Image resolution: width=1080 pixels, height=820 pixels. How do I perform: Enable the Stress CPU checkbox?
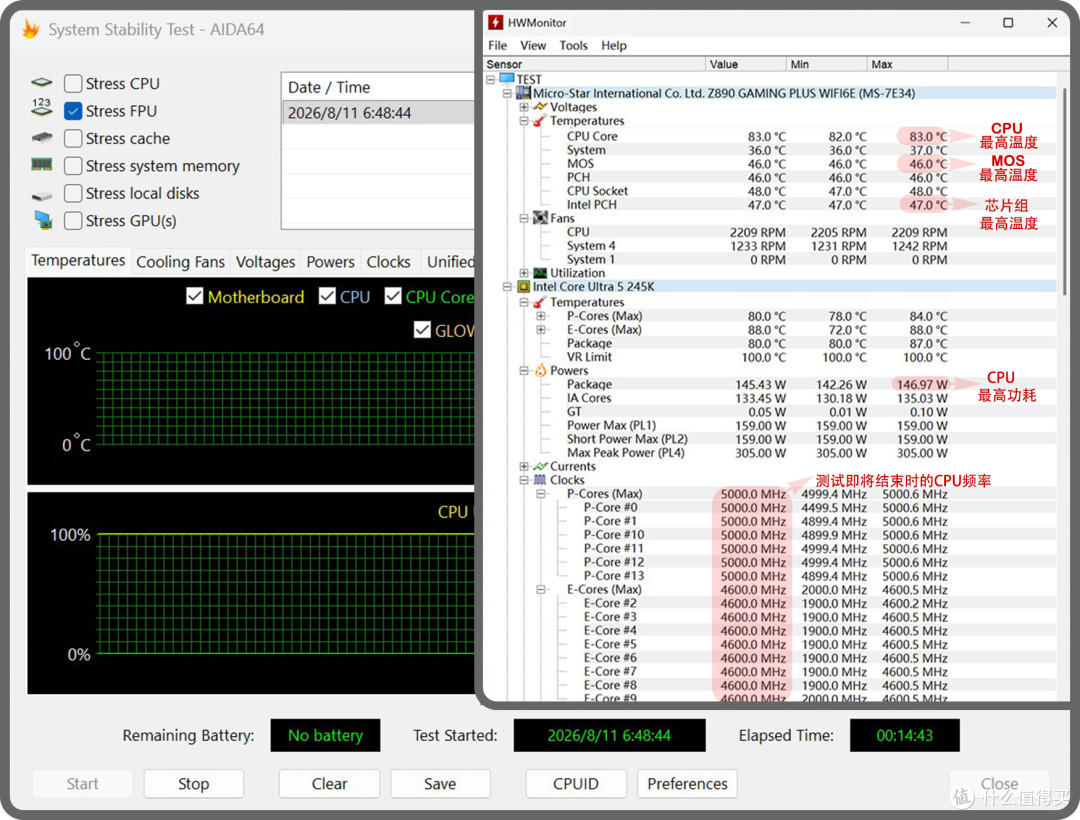point(73,83)
